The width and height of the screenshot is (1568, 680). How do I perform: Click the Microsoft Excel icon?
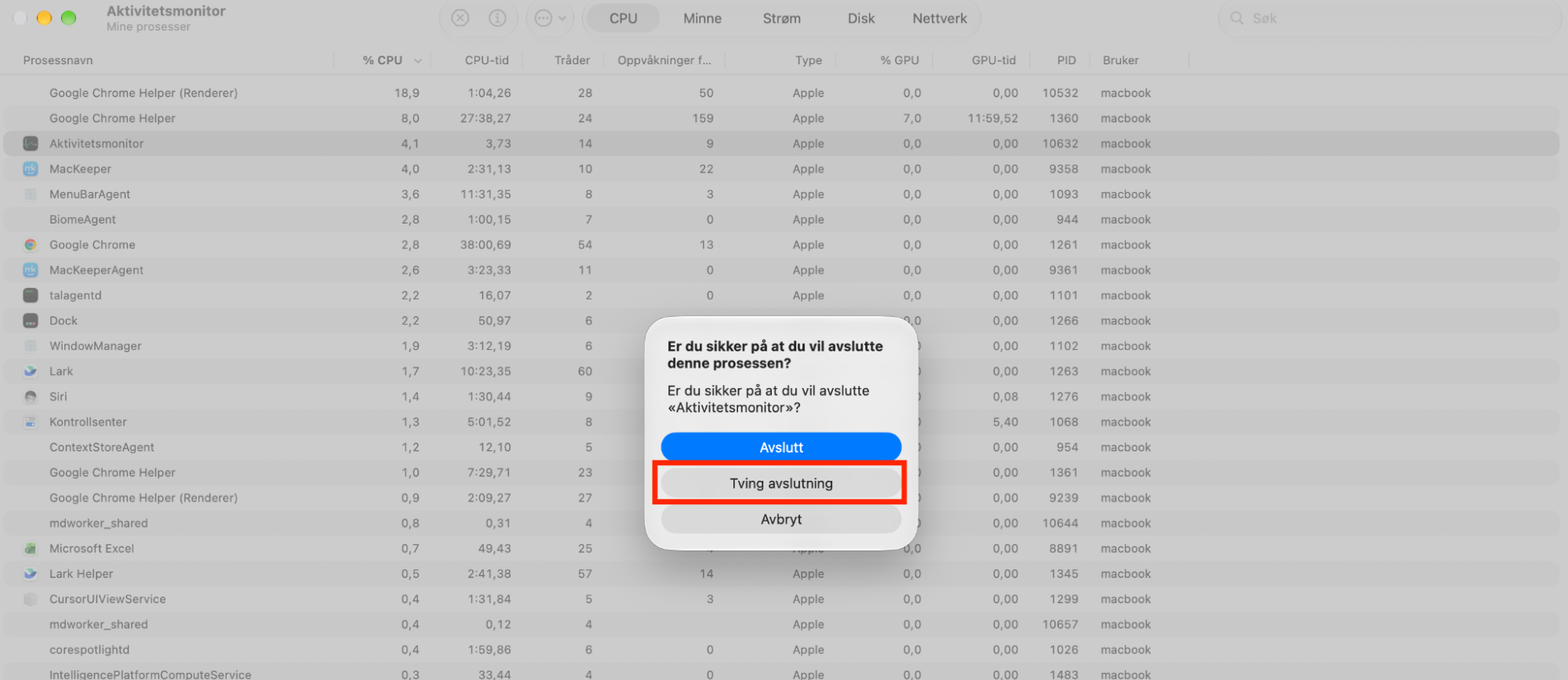coord(31,548)
